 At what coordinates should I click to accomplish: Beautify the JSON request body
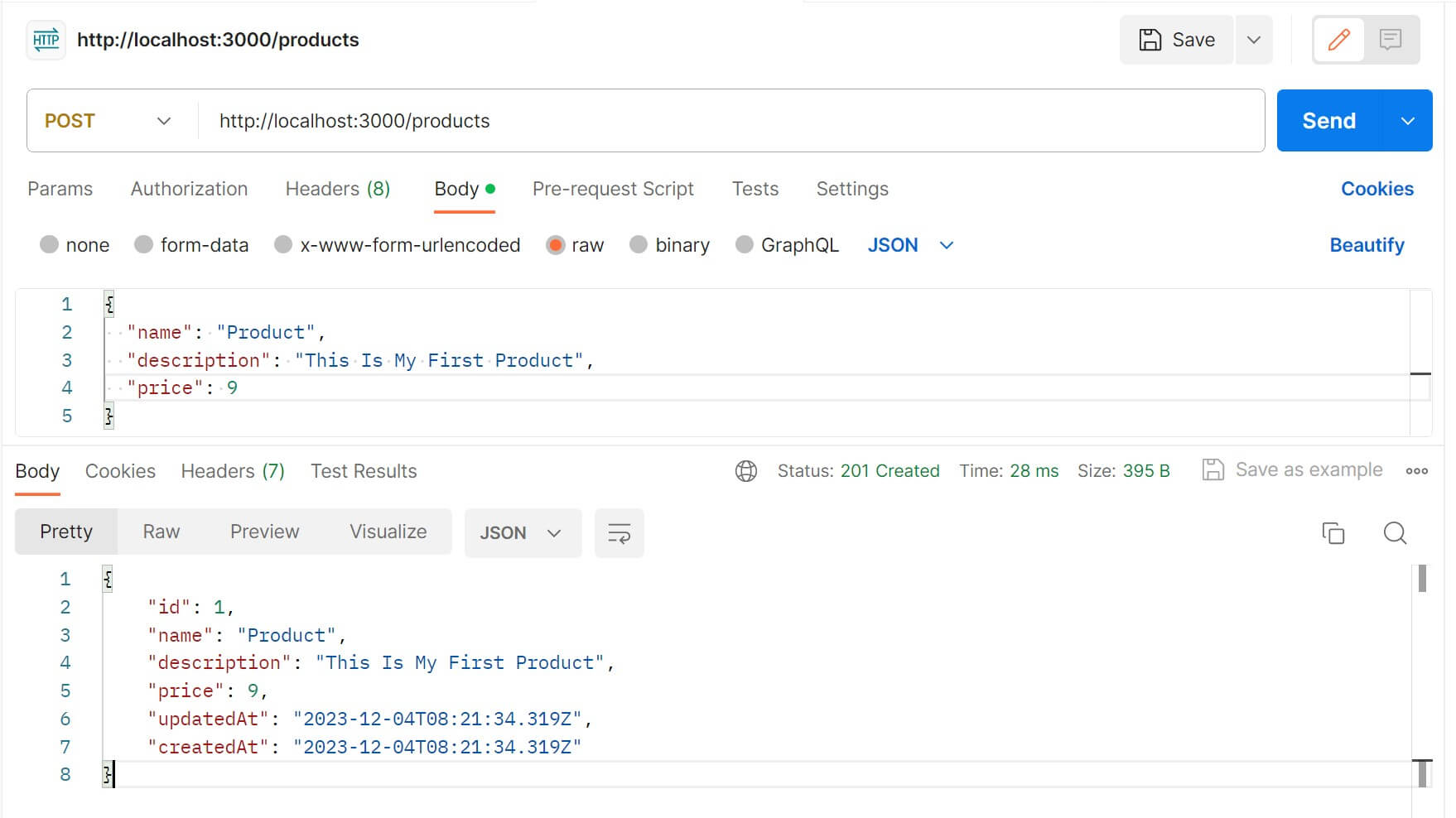(1367, 244)
